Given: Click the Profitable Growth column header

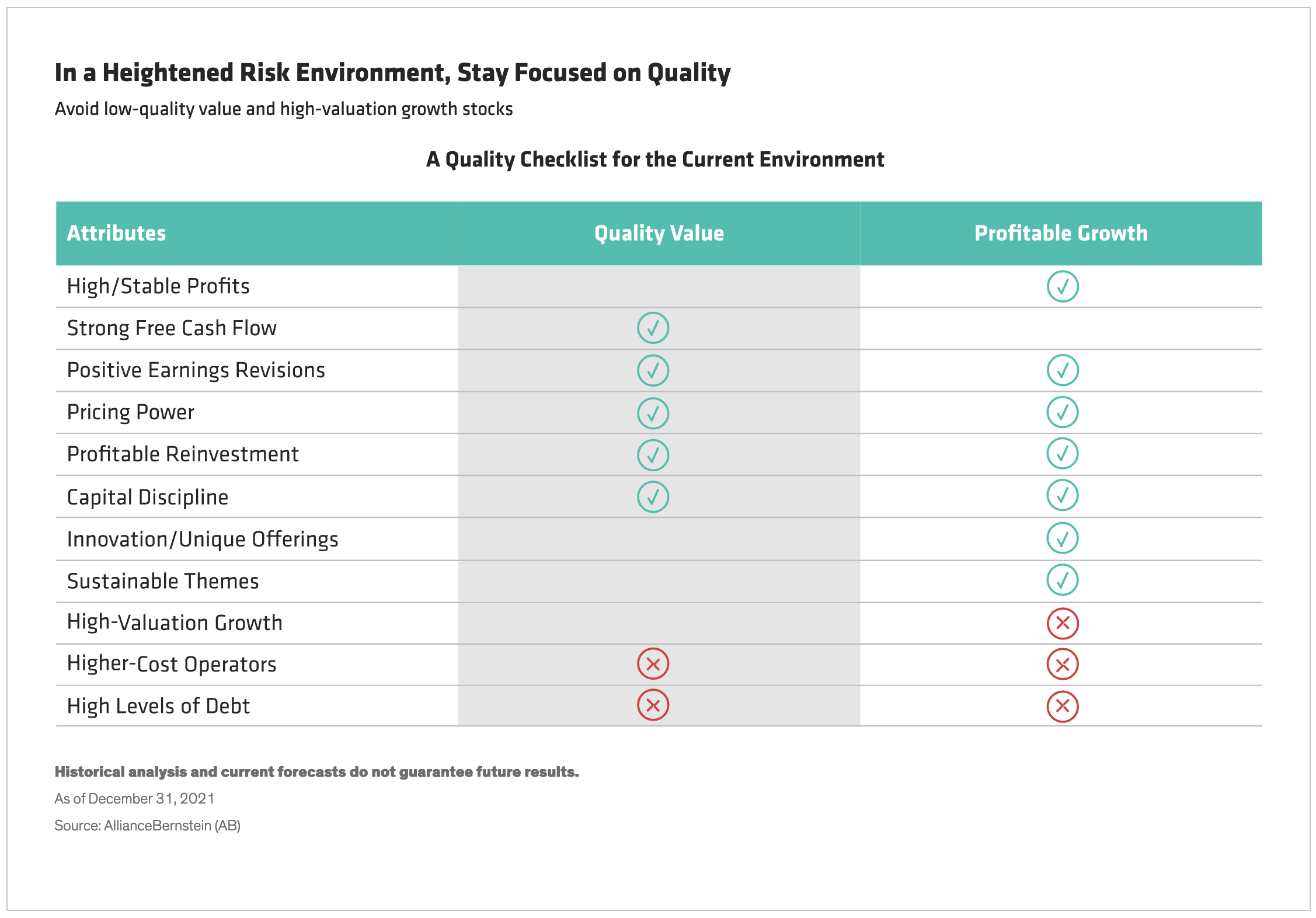Looking at the screenshot, I should click(1061, 233).
